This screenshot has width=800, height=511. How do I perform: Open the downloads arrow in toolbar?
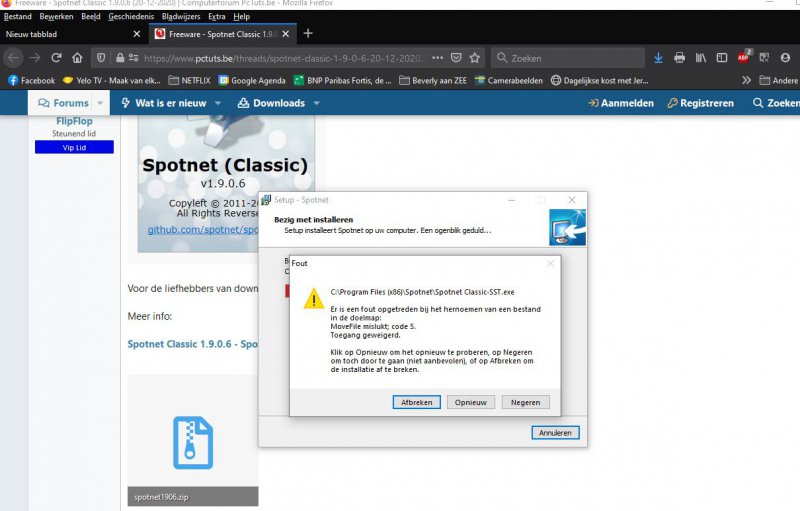(x=658, y=58)
